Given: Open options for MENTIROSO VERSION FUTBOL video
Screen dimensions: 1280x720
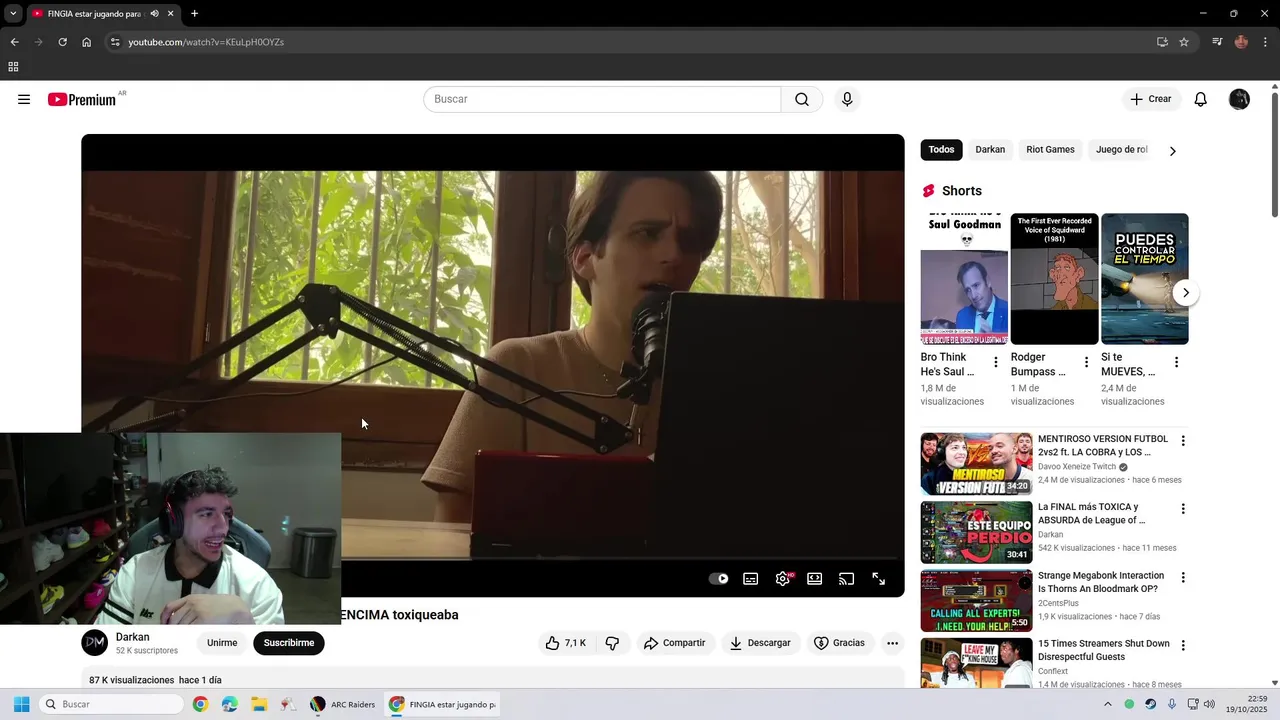Looking at the screenshot, I should coord(1183,441).
